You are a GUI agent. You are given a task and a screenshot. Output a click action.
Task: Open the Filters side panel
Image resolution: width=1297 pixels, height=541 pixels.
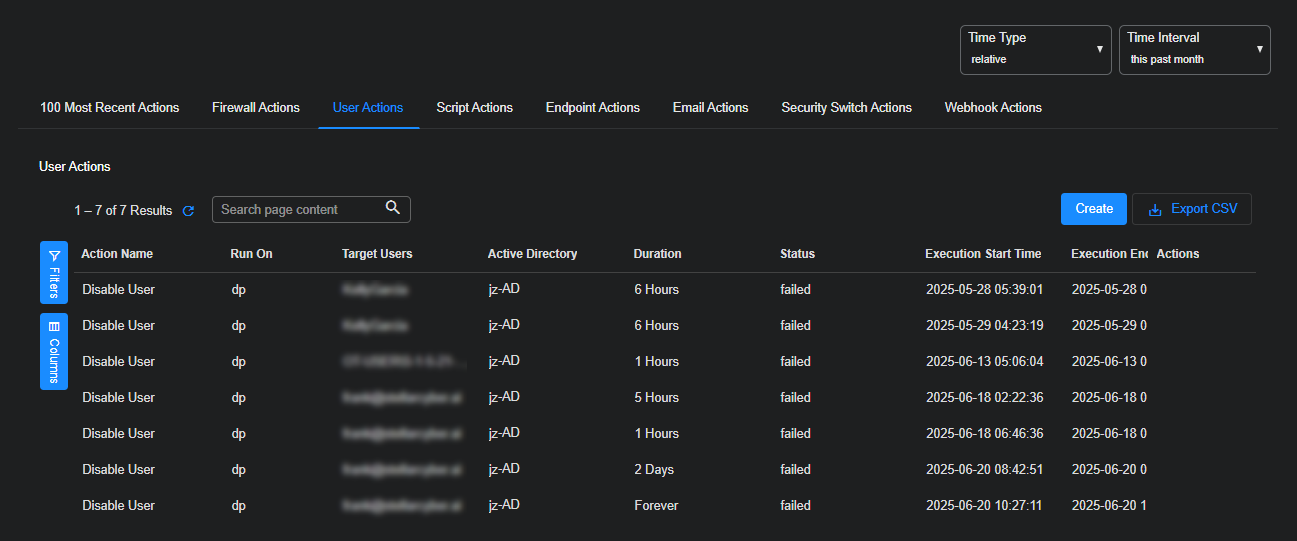[54, 272]
